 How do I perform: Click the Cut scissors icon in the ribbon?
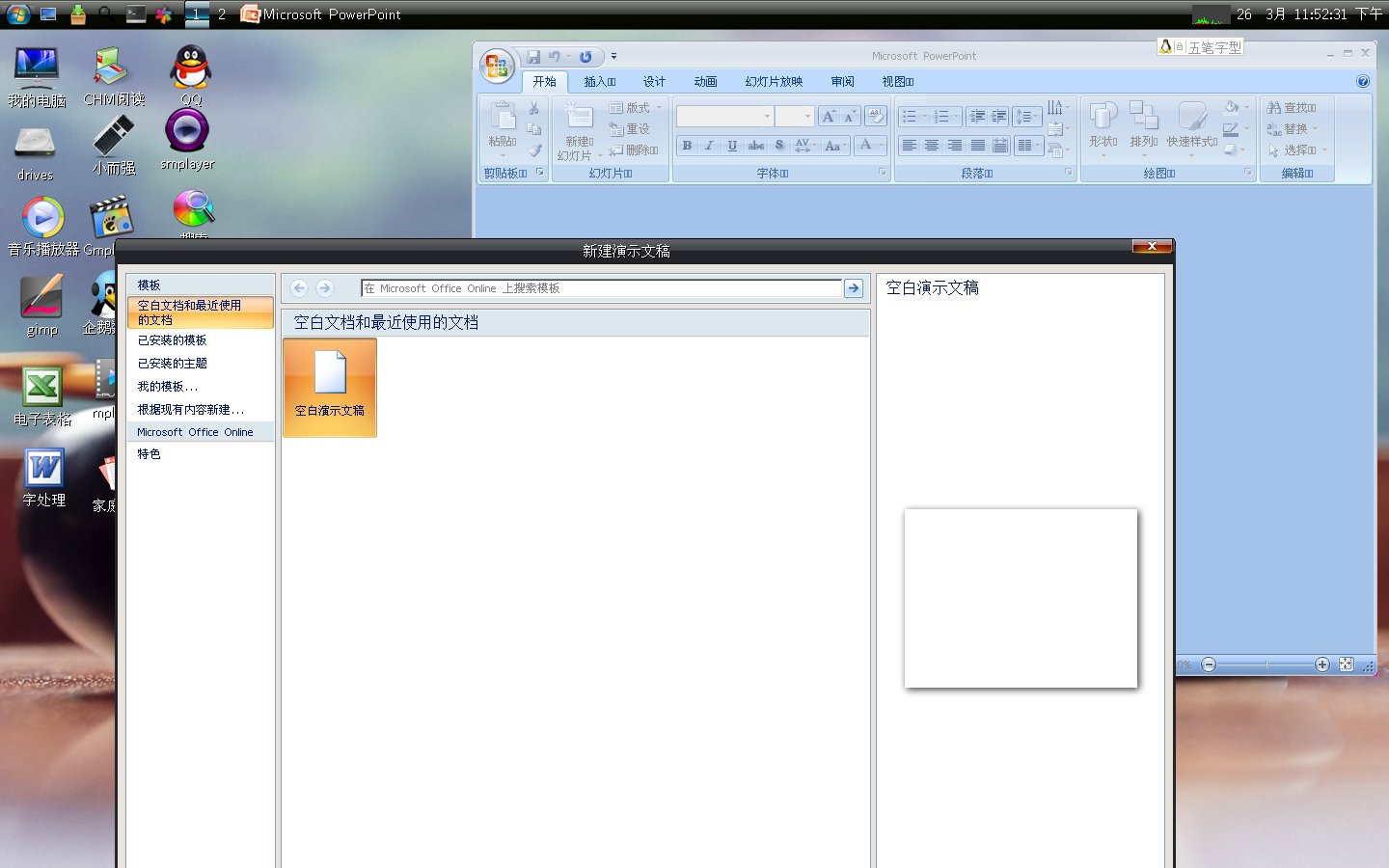pos(534,108)
